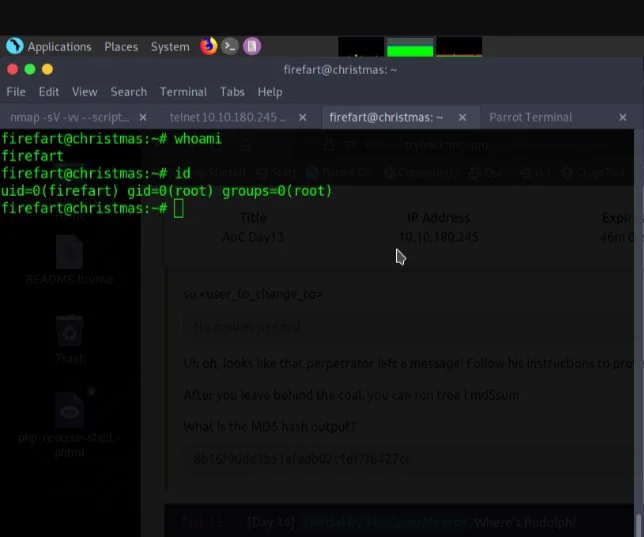The image size is (644, 537).
Task: Open the purple notes launcher in the panel
Action: (252, 46)
